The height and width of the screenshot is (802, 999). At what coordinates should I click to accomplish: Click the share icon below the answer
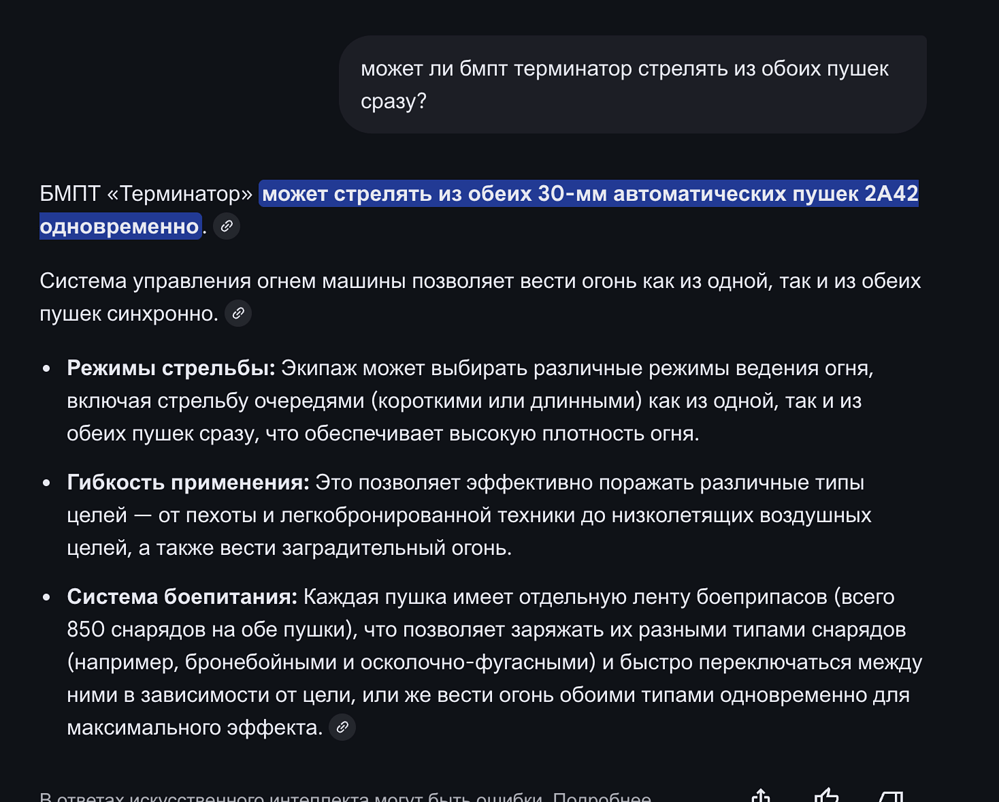point(761,796)
